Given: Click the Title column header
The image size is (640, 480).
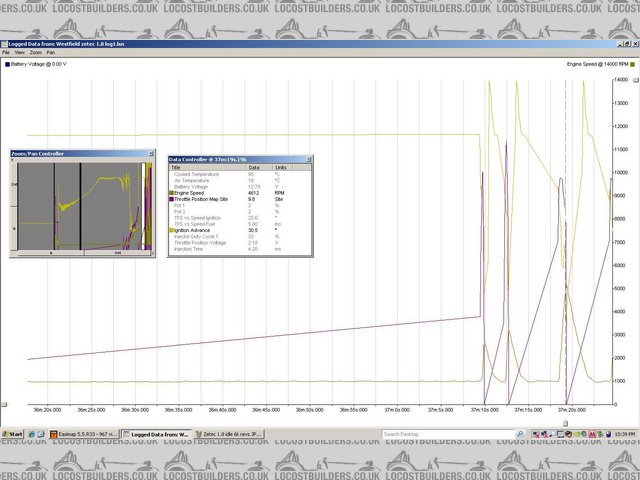Looking at the screenshot, I should point(177,167).
